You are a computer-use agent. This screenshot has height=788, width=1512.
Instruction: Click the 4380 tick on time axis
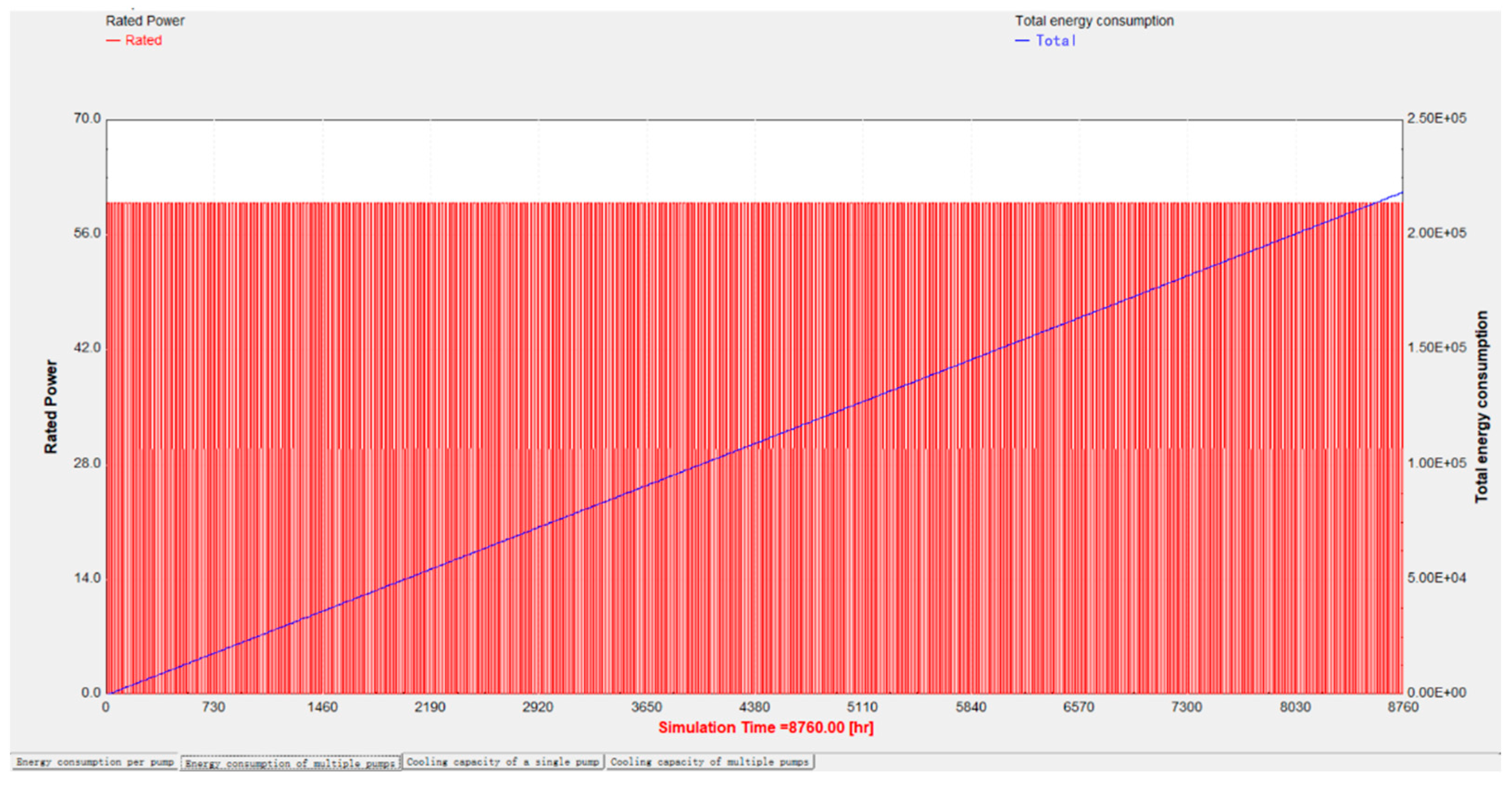(x=754, y=707)
